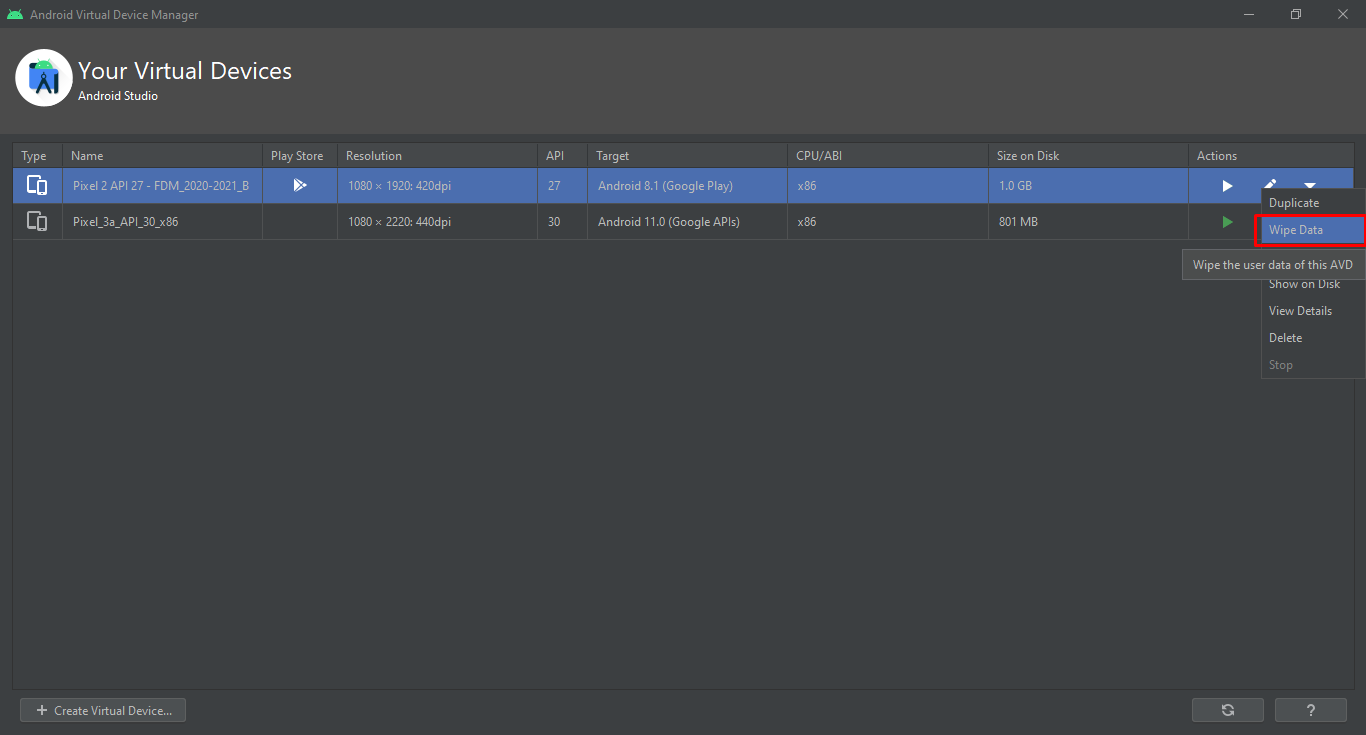Click the Android Studio logo in header
The height and width of the screenshot is (735, 1366).
click(44, 78)
